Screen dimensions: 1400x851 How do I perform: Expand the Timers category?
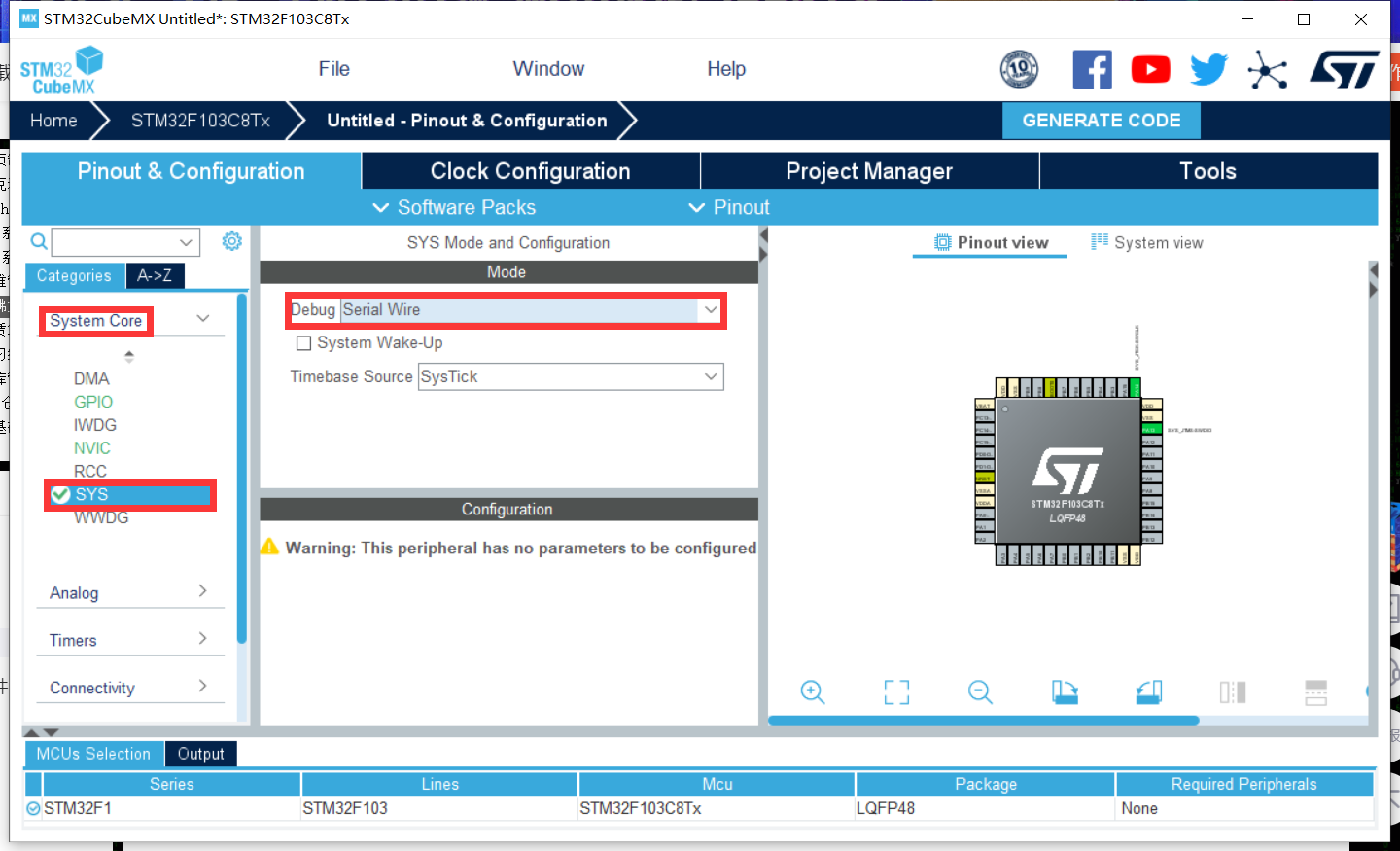(x=202, y=639)
